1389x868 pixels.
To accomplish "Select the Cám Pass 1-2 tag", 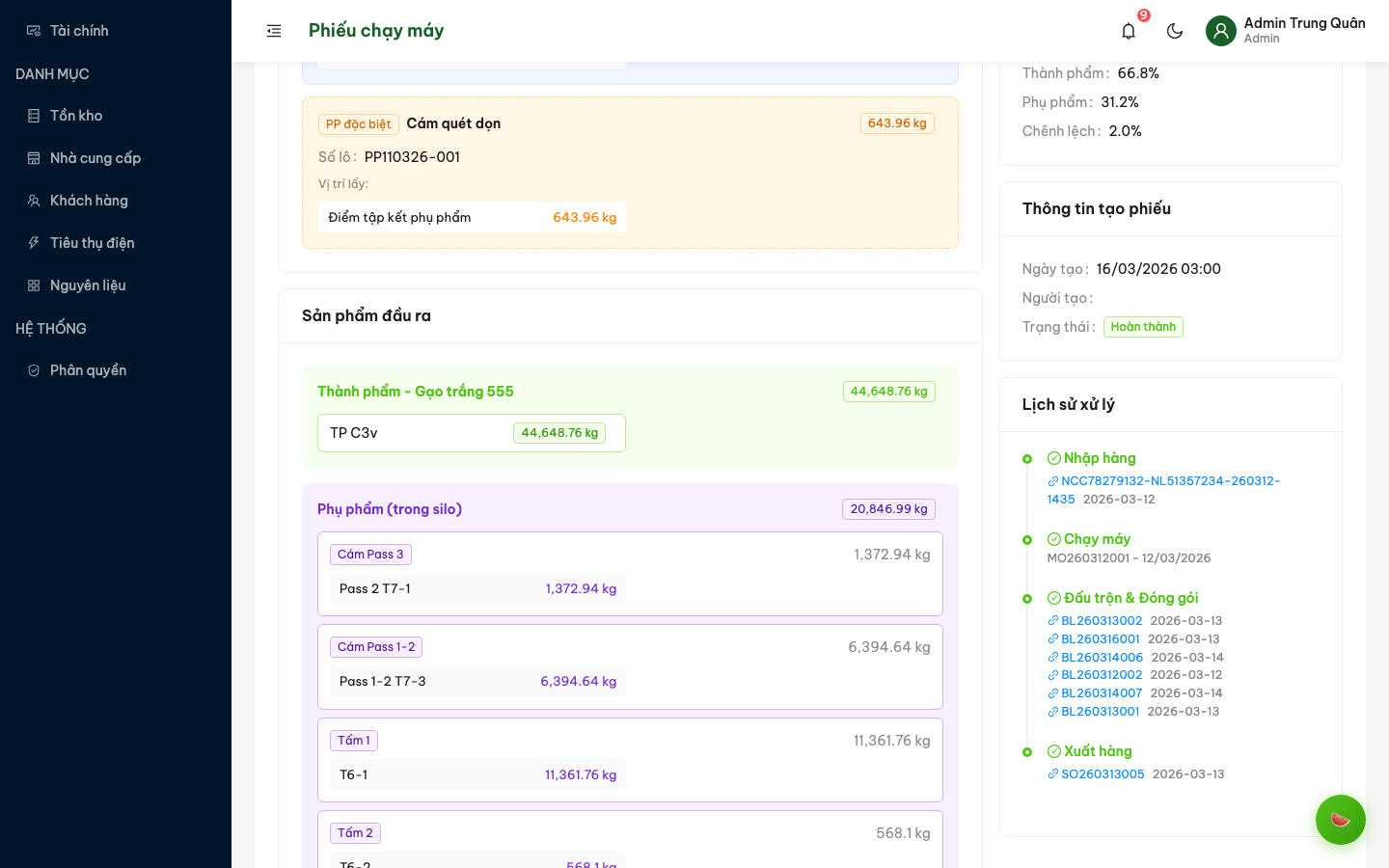I will click(x=376, y=647).
